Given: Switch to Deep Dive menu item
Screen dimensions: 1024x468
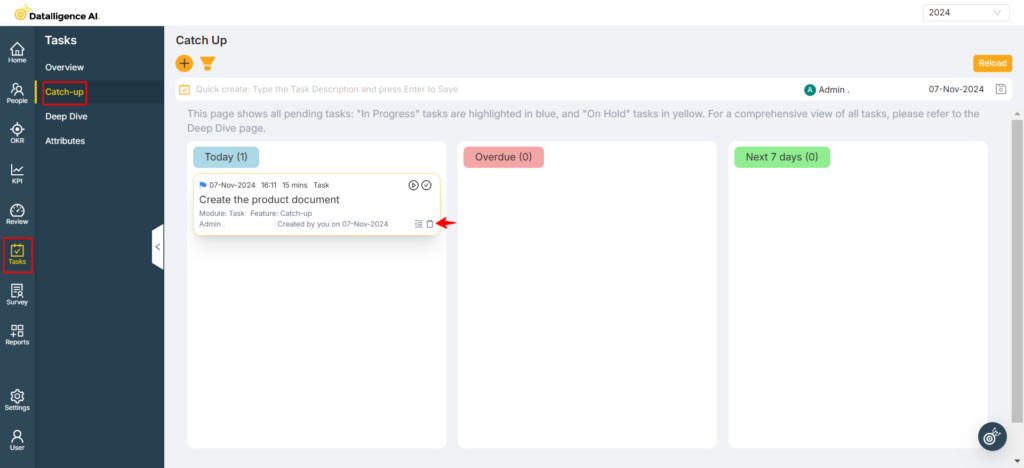Looking at the screenshot, I should (x=66, y=116).
